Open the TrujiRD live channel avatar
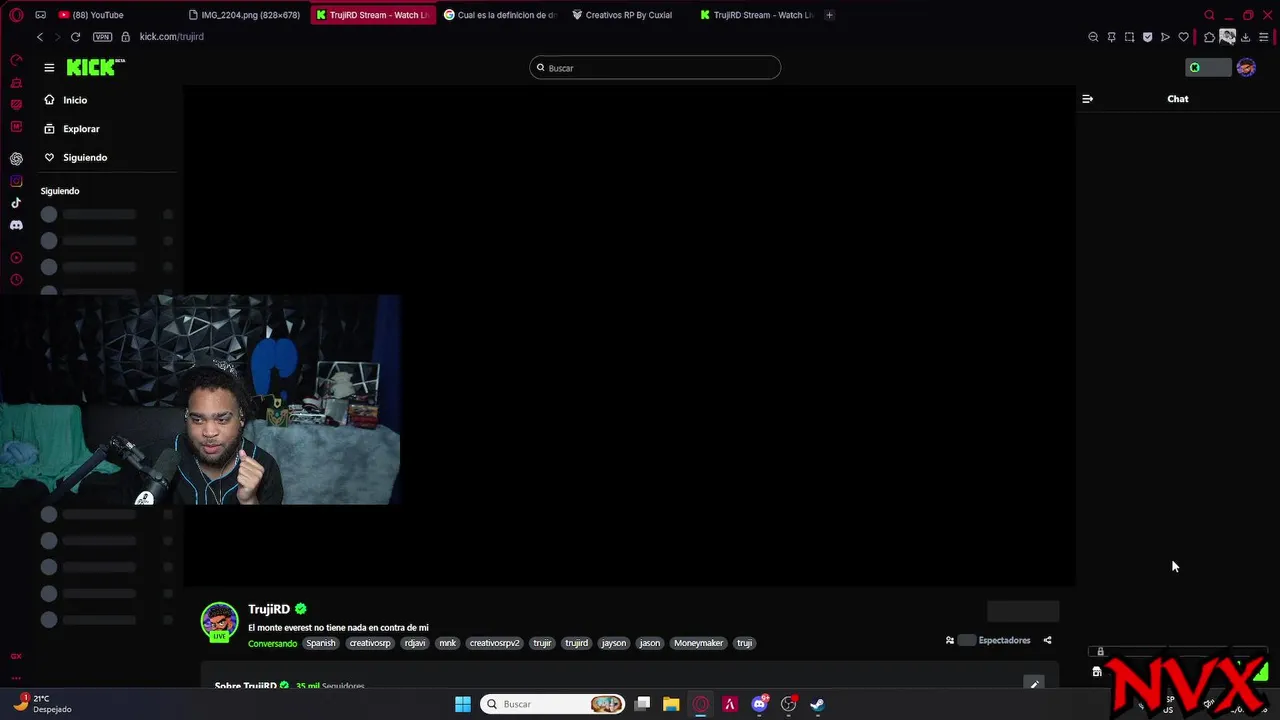1280x720 pixels. pyautogui.click(x=219, y=621)
